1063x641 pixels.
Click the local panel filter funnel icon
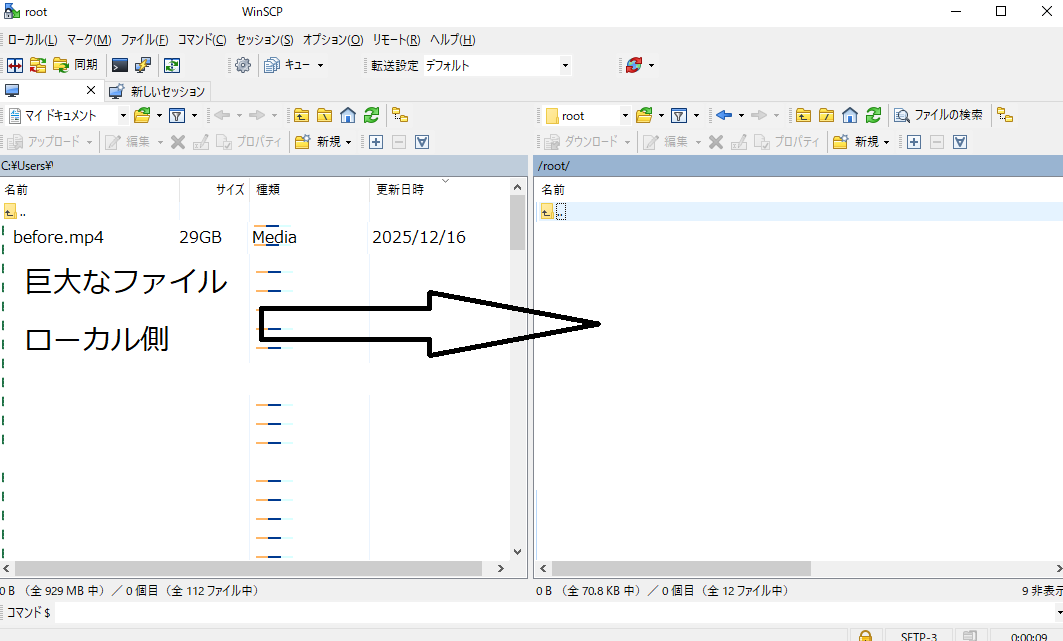(x=177, y=116)
